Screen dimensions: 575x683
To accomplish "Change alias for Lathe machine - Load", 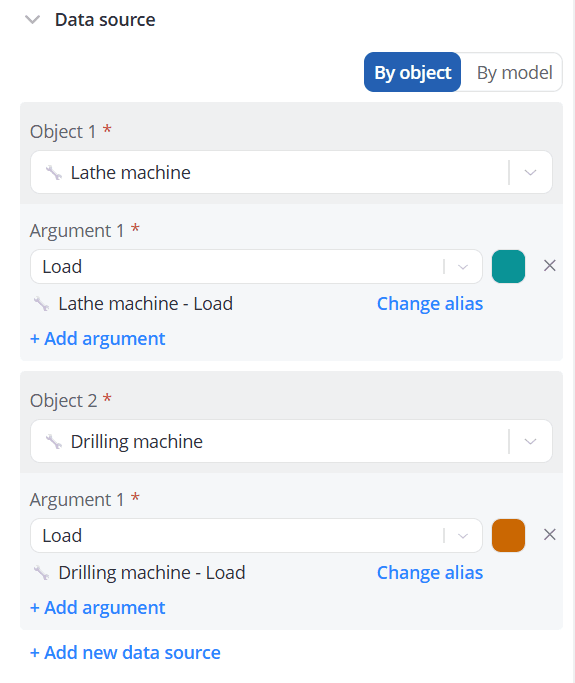I will 430,304.
